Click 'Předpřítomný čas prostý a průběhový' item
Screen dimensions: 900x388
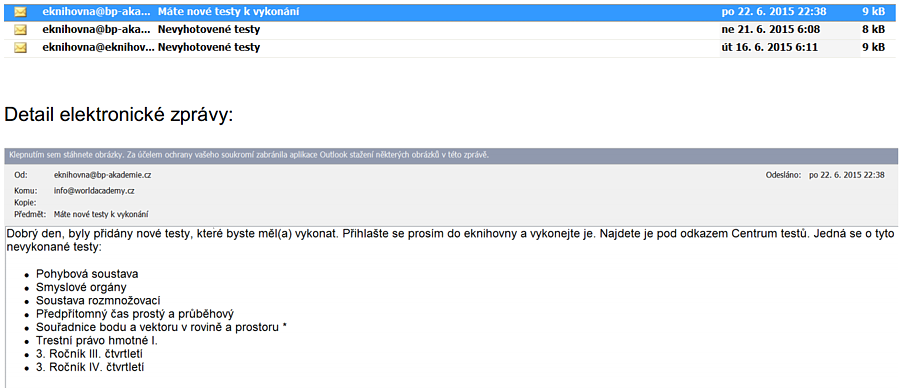(135, 314)
